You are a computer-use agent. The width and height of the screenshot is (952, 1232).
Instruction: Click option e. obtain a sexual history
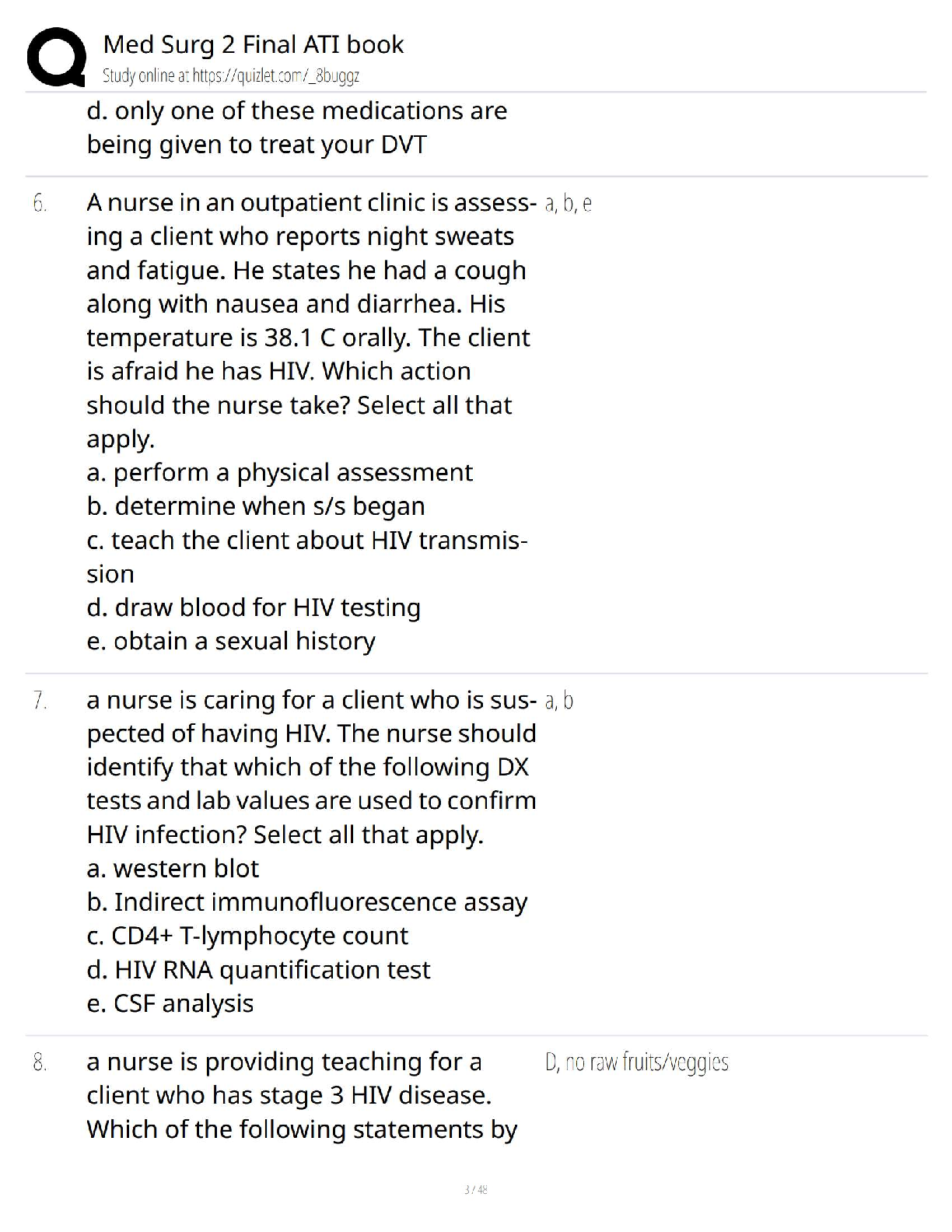231,641
